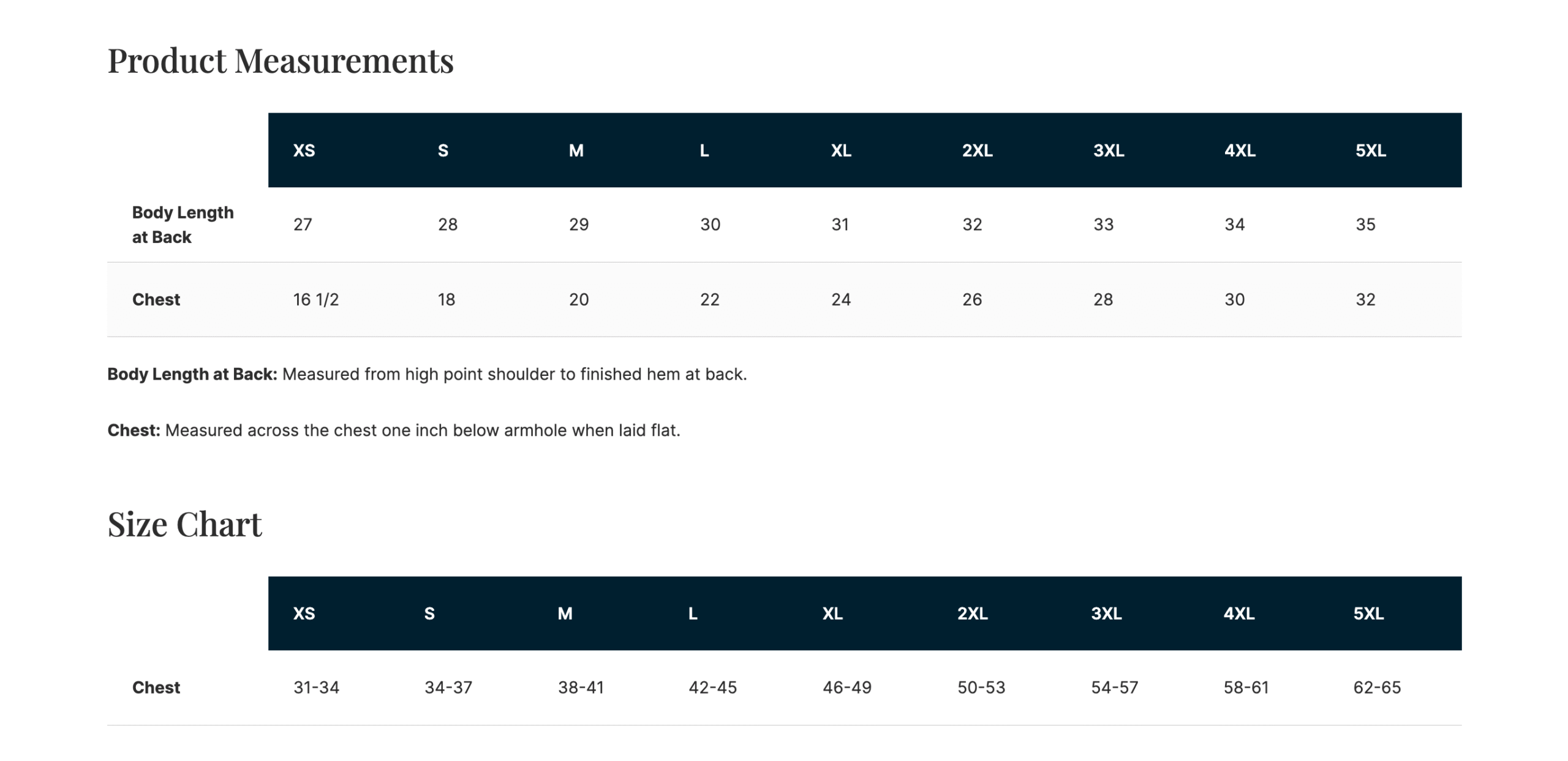This screenshot has width=1568, height=761.
Task: Click the 2XL header in Size Chart table
Action: click(972, 613)
